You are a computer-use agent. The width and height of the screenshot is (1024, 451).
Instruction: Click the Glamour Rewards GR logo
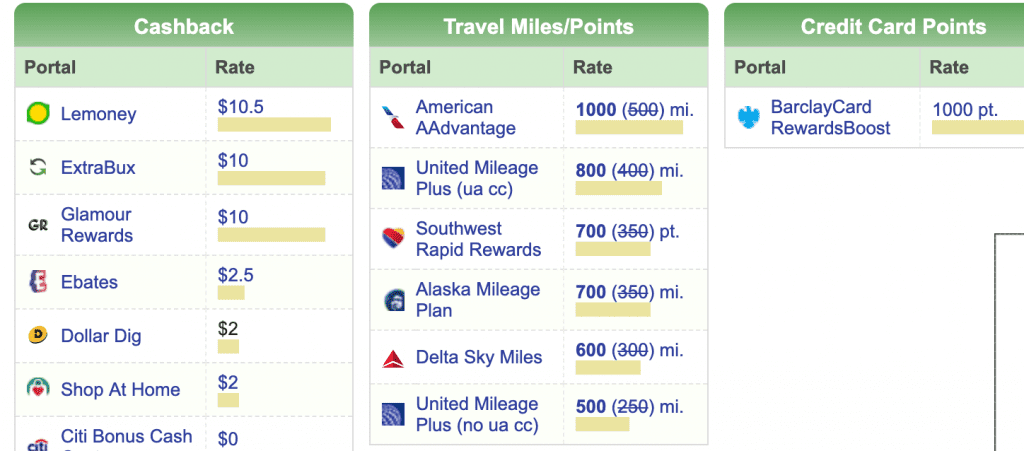click(38, 225)
